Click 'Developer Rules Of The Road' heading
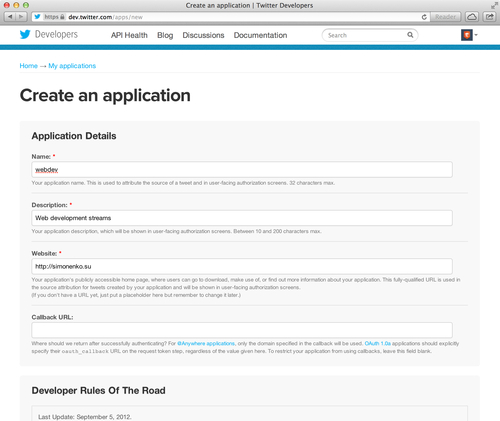Screen dimensions: 500x421 (x=98, y=391)
